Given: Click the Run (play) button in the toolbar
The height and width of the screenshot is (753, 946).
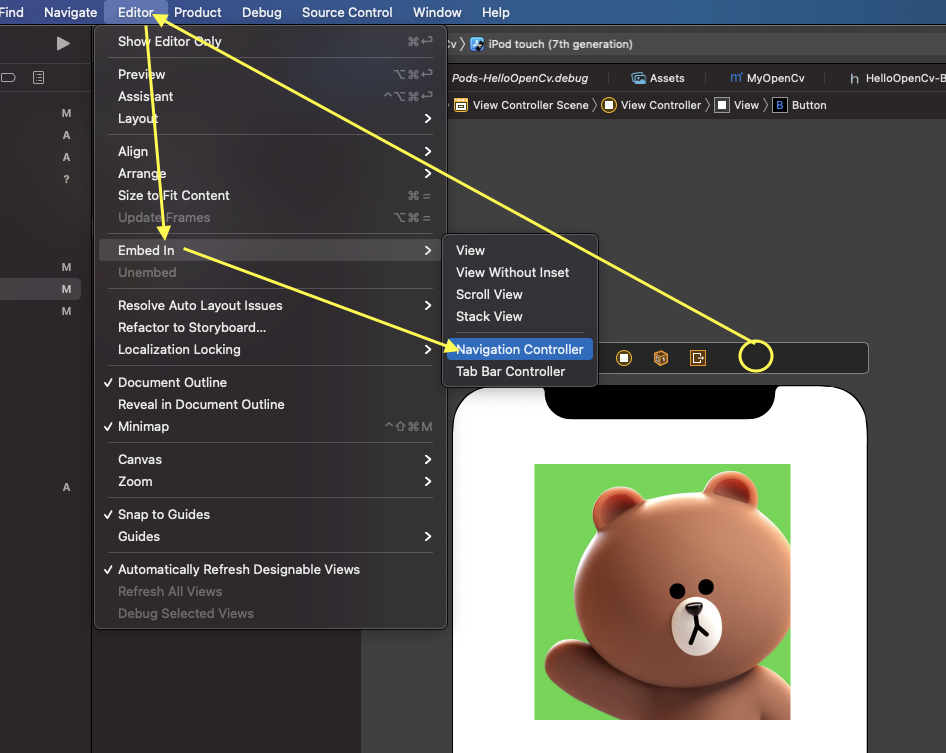Looking at the screenshot, I should (x=63, y=43).
